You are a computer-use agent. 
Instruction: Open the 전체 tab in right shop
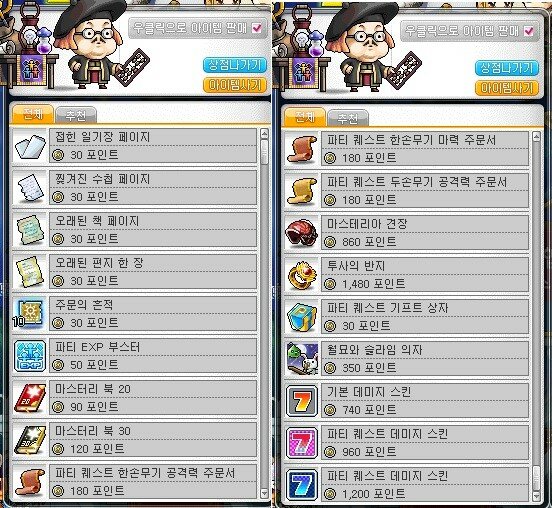305,117
